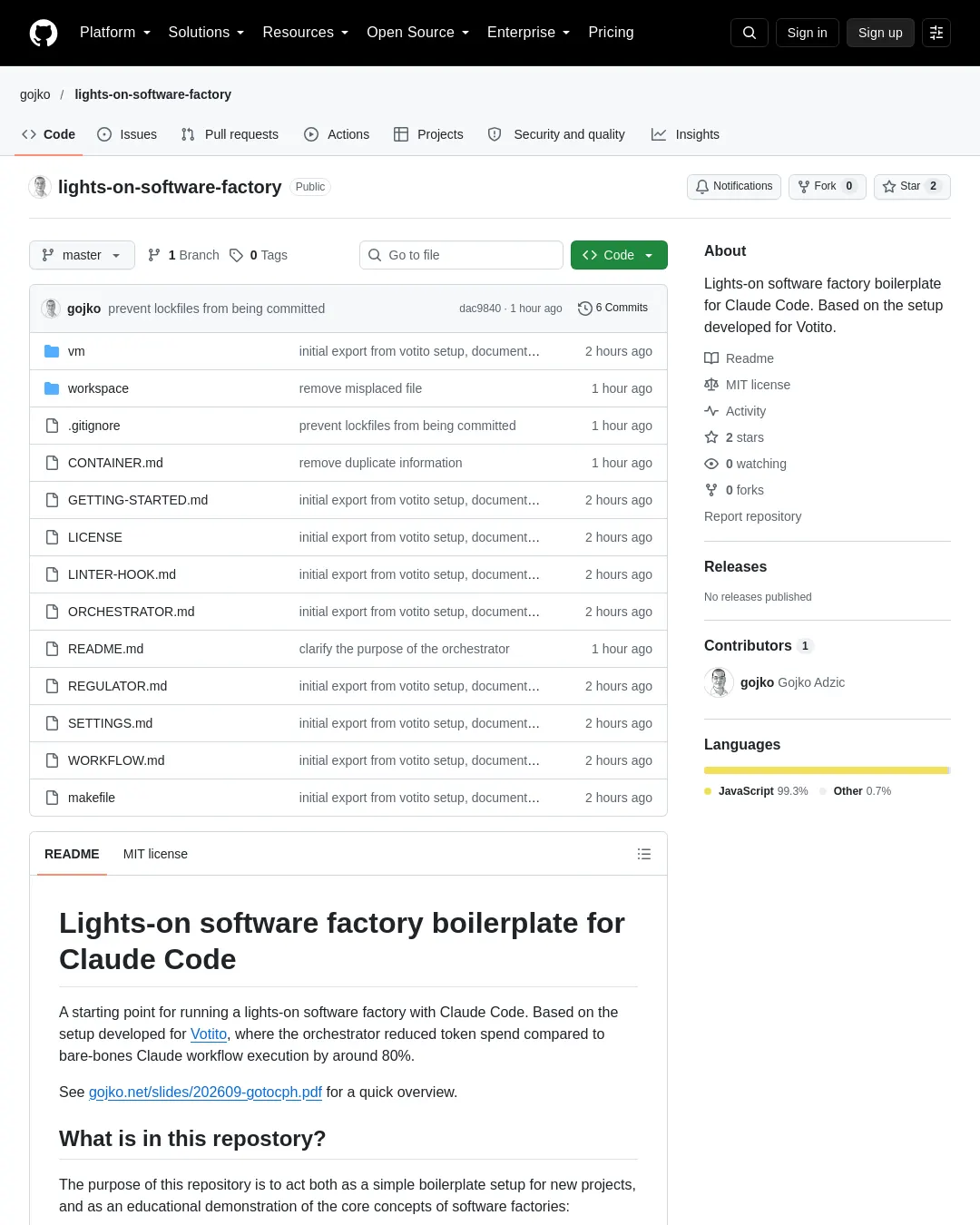Screen dimensions: 980x1225
Task: Click the gojko owner breadcrumb link
Action: (x=35, y=94)
